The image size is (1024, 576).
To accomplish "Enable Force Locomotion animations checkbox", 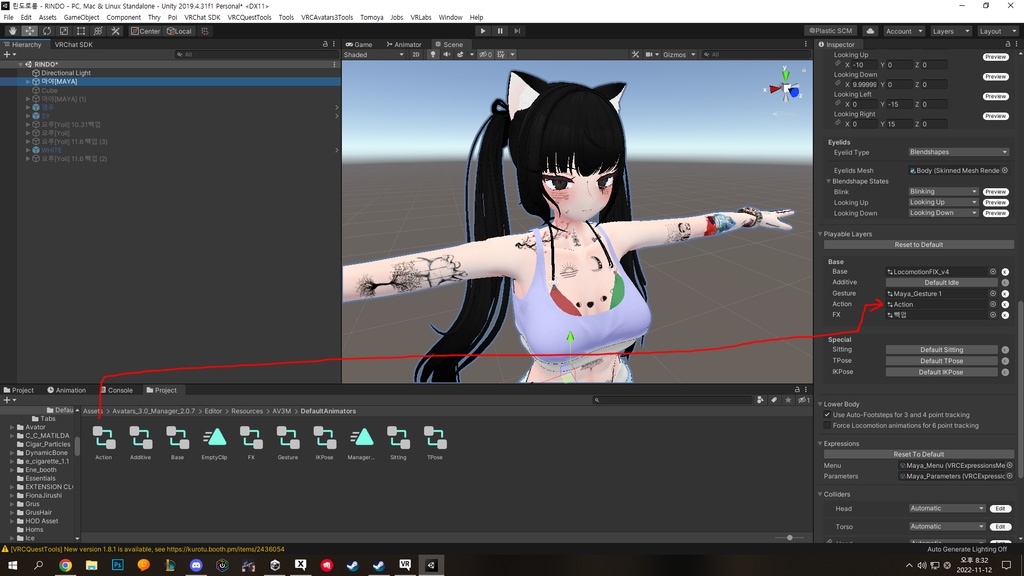I will click(827, 426).
